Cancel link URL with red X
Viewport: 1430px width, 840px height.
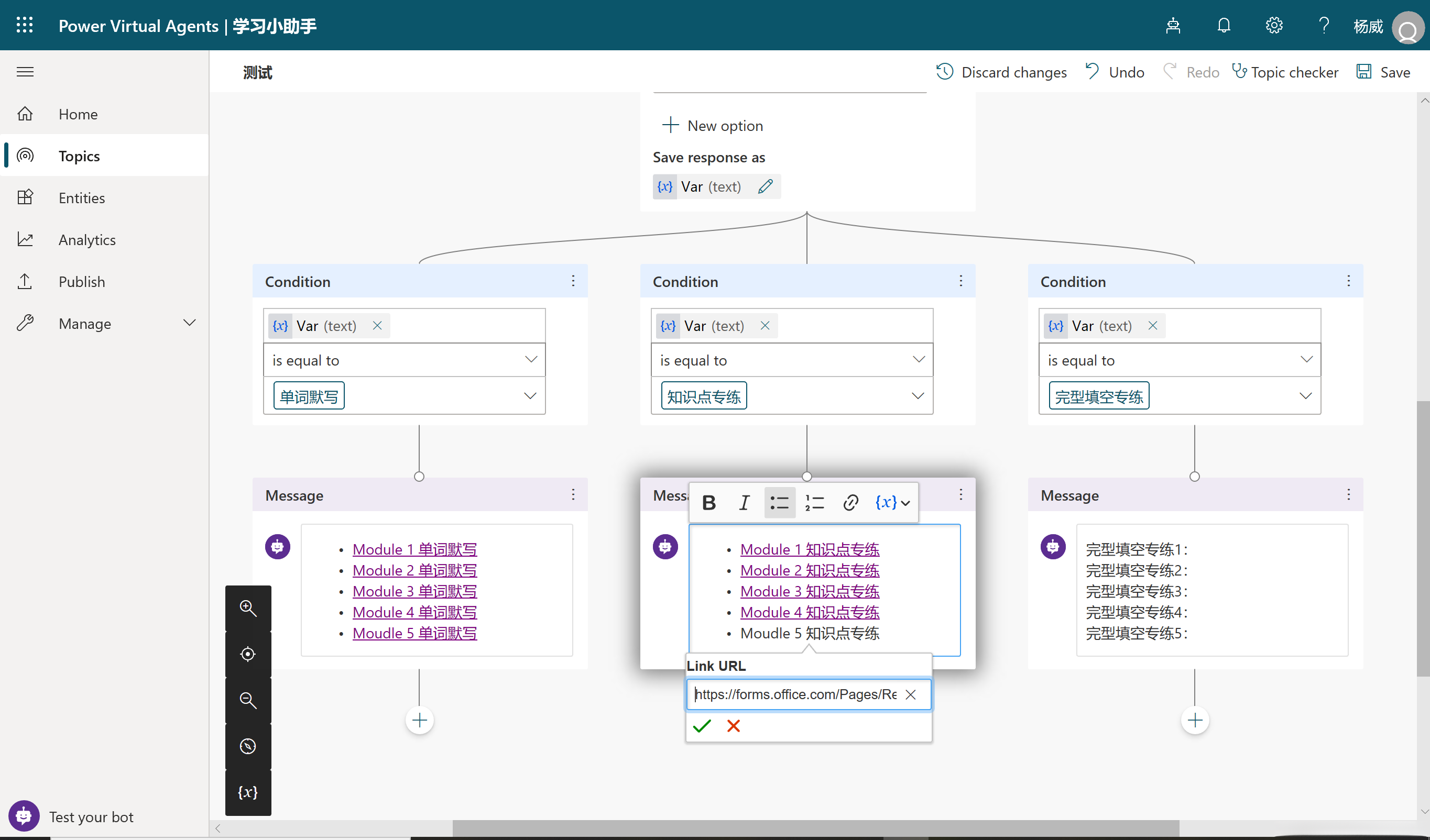point(733,726)
